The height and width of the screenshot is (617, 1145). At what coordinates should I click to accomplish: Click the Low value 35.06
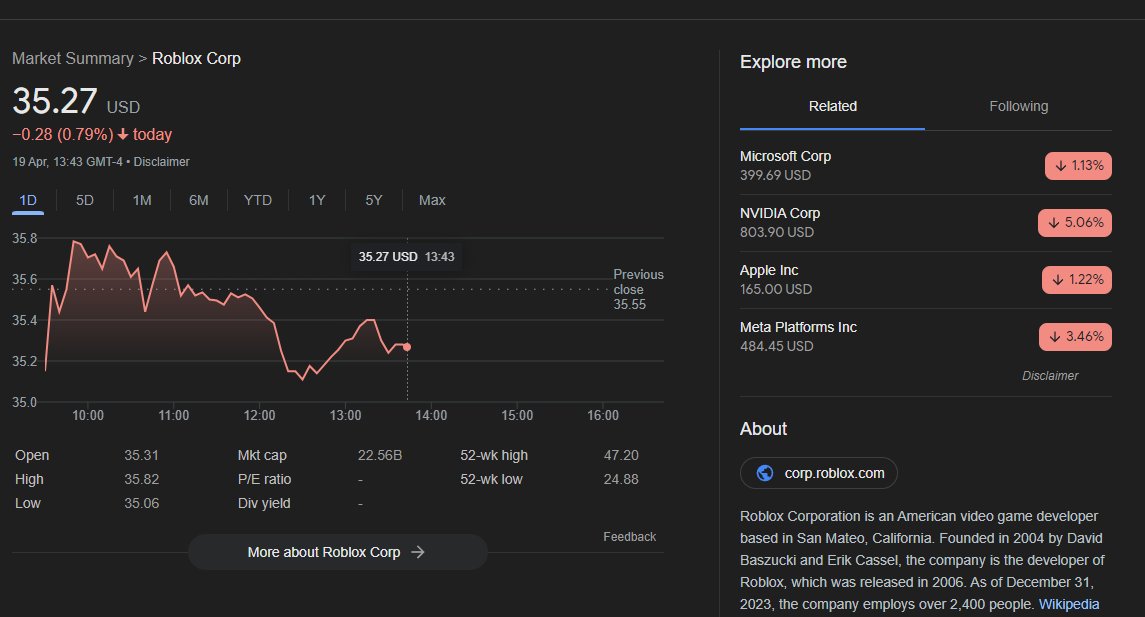coord(142,504)
